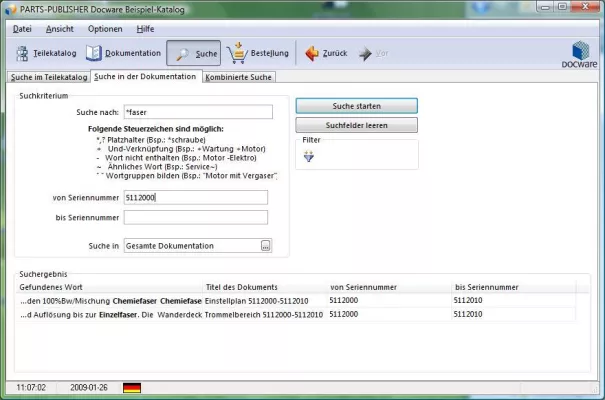Click the German flag language icon
Image resolution: width=605 pixels, height=400 pixels.
(131, 386)
